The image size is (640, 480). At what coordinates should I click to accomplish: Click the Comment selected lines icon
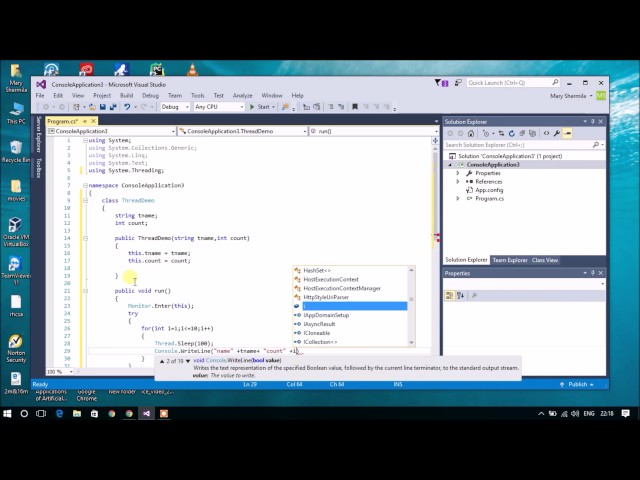331,107
